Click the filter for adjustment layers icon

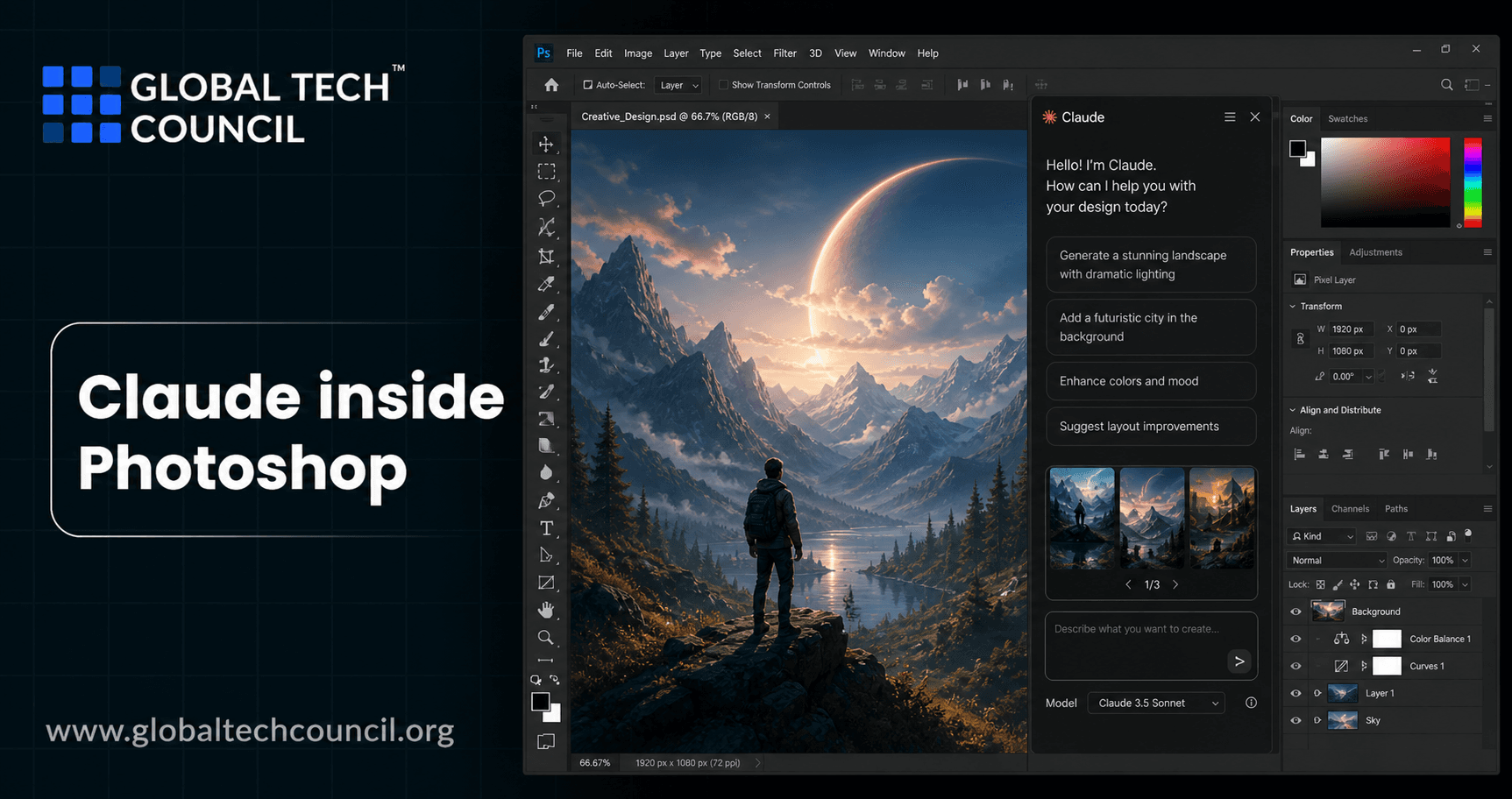[1391, 536]
